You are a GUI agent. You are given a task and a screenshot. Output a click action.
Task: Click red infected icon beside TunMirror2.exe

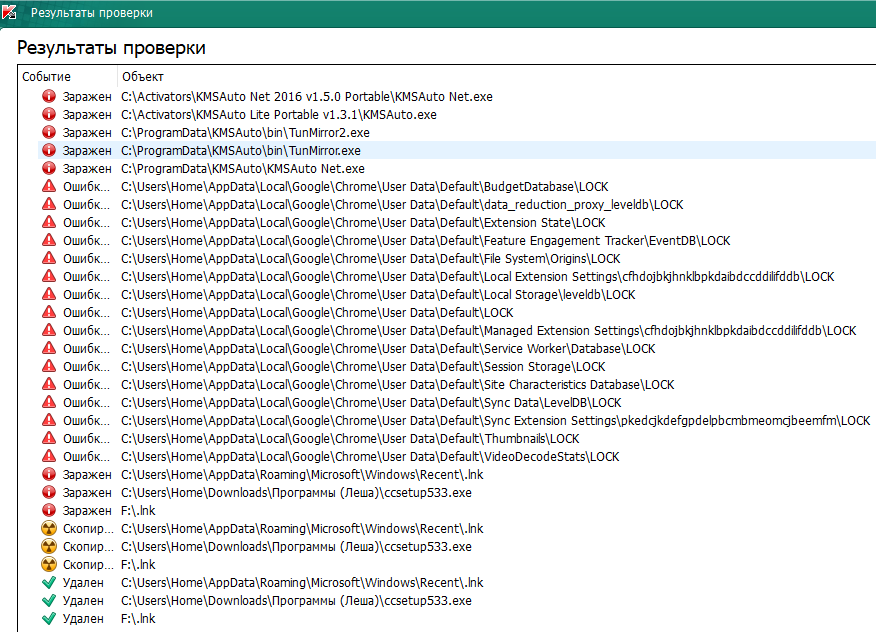48,133
